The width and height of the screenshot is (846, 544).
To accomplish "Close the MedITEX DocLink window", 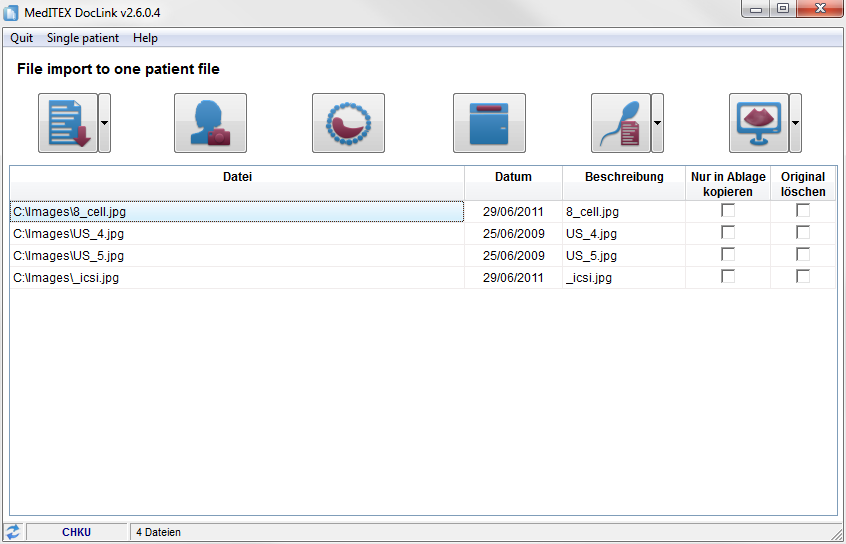I will [820, 9].
